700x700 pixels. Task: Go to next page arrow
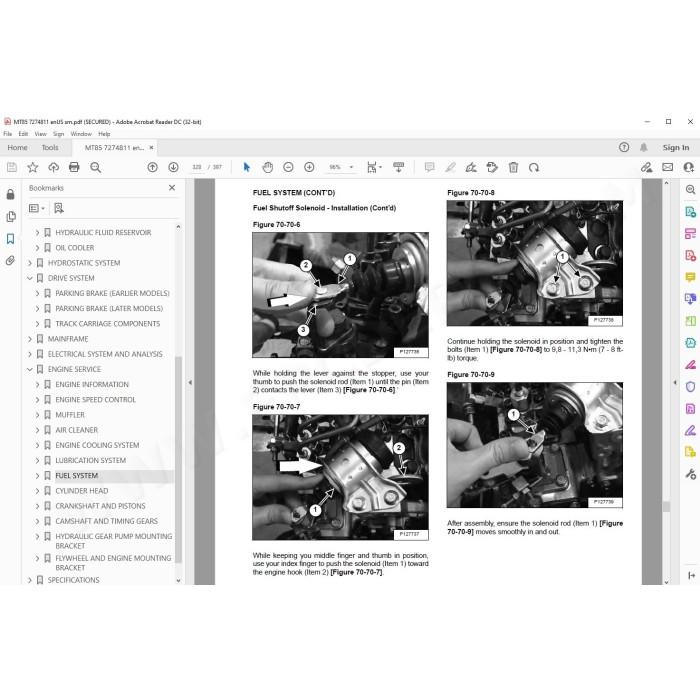point(173,167)
